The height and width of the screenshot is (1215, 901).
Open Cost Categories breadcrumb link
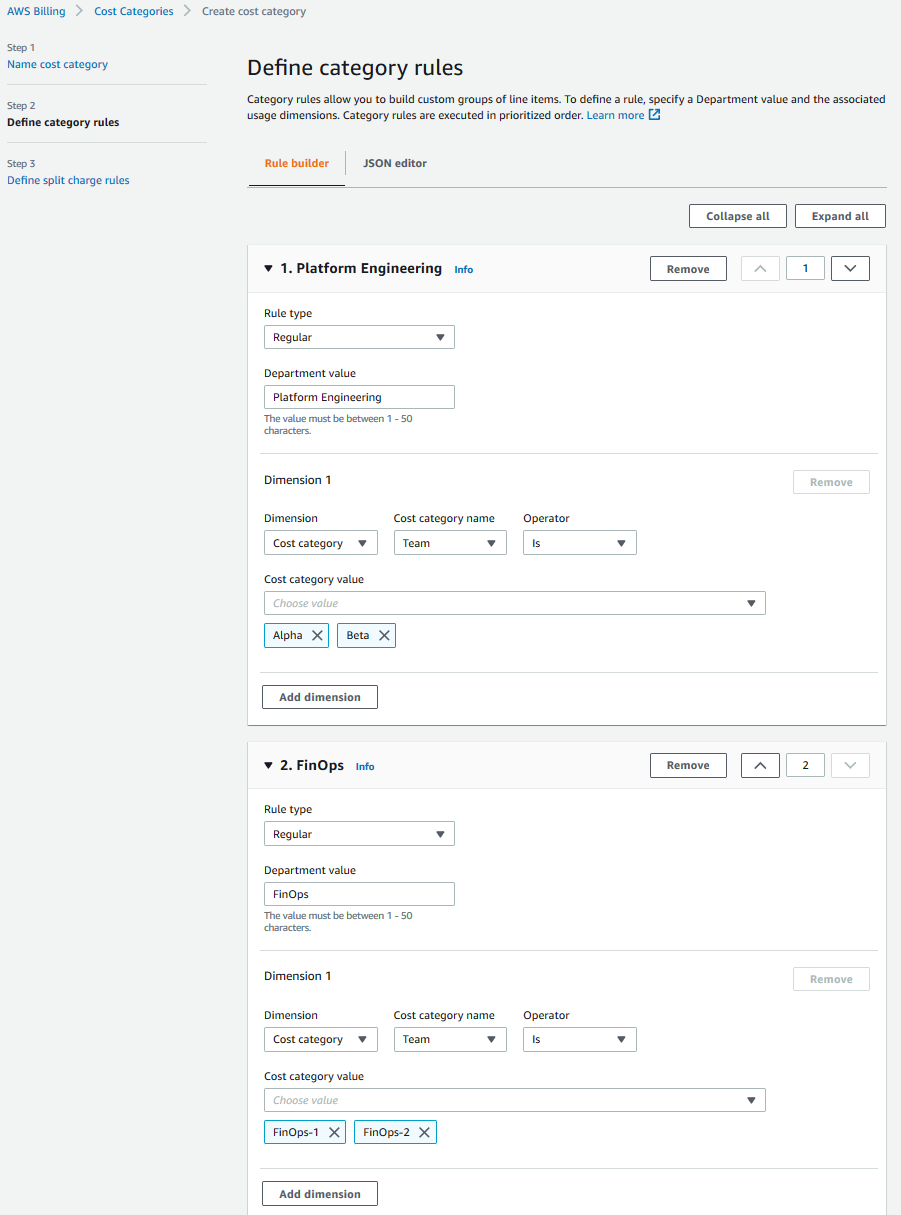point(133,12)
